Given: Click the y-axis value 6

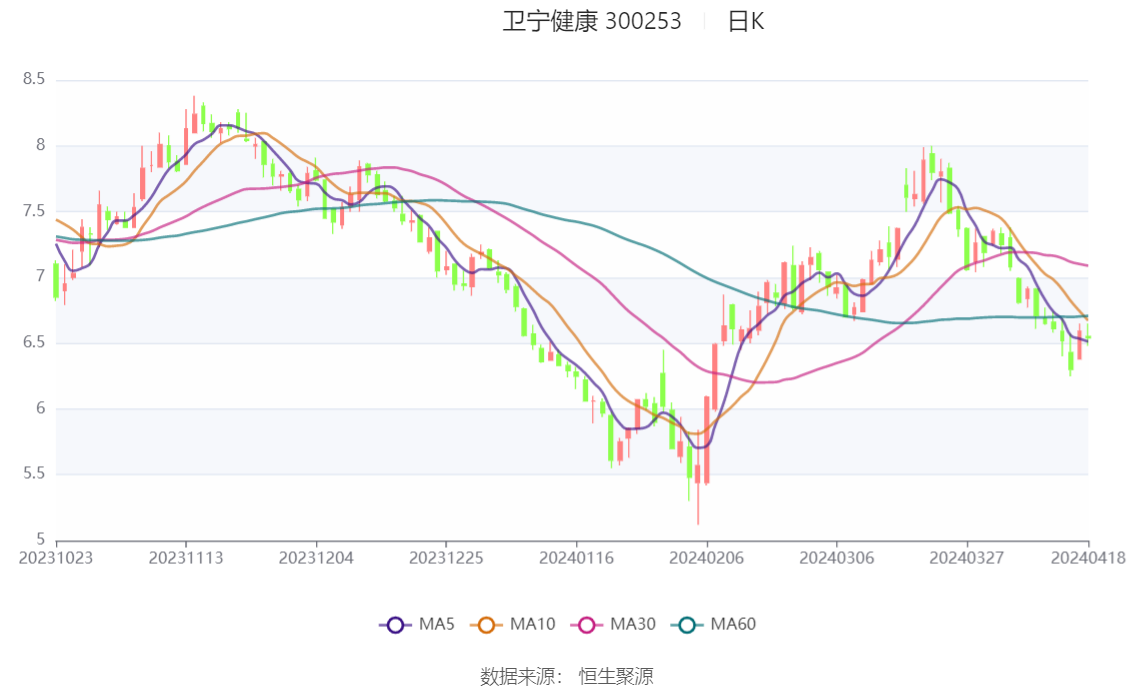Looking at the screenshot, I should pos(40,408).
